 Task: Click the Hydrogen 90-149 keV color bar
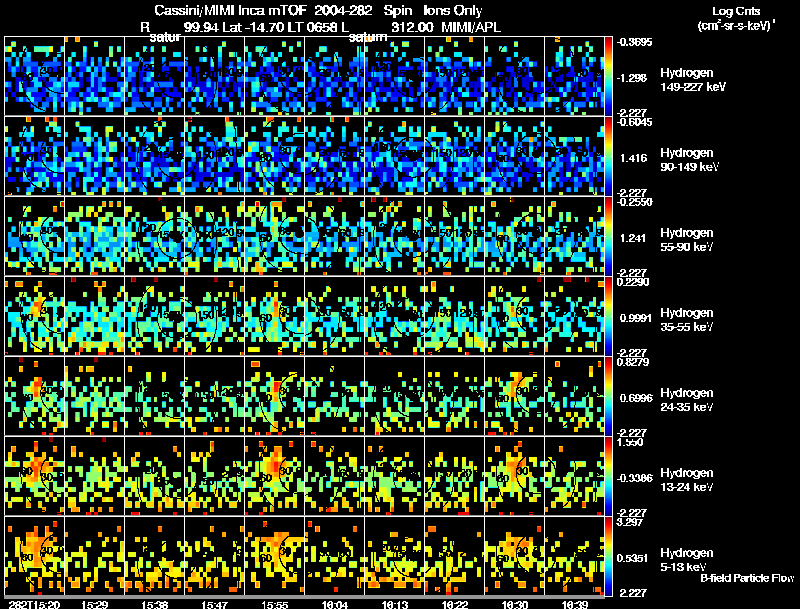(608, 156)
